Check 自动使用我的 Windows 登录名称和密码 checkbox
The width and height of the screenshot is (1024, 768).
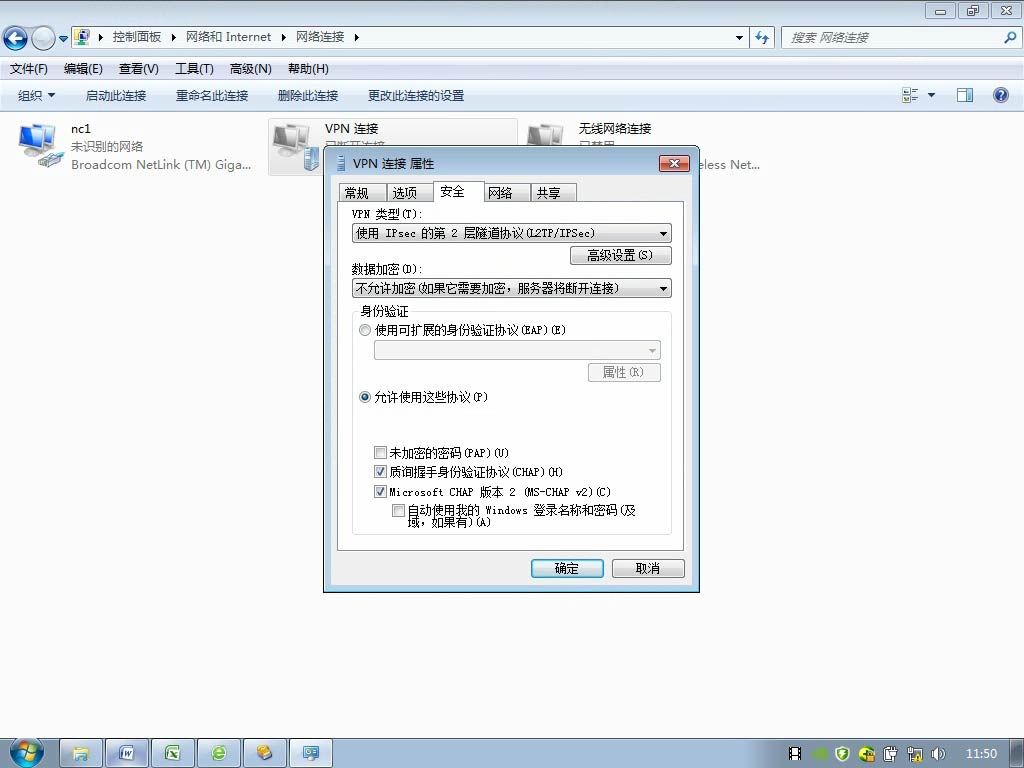pos(398,511)
